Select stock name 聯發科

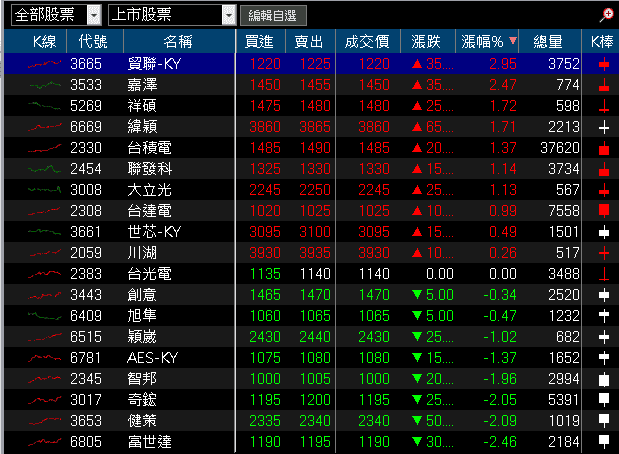150,169
